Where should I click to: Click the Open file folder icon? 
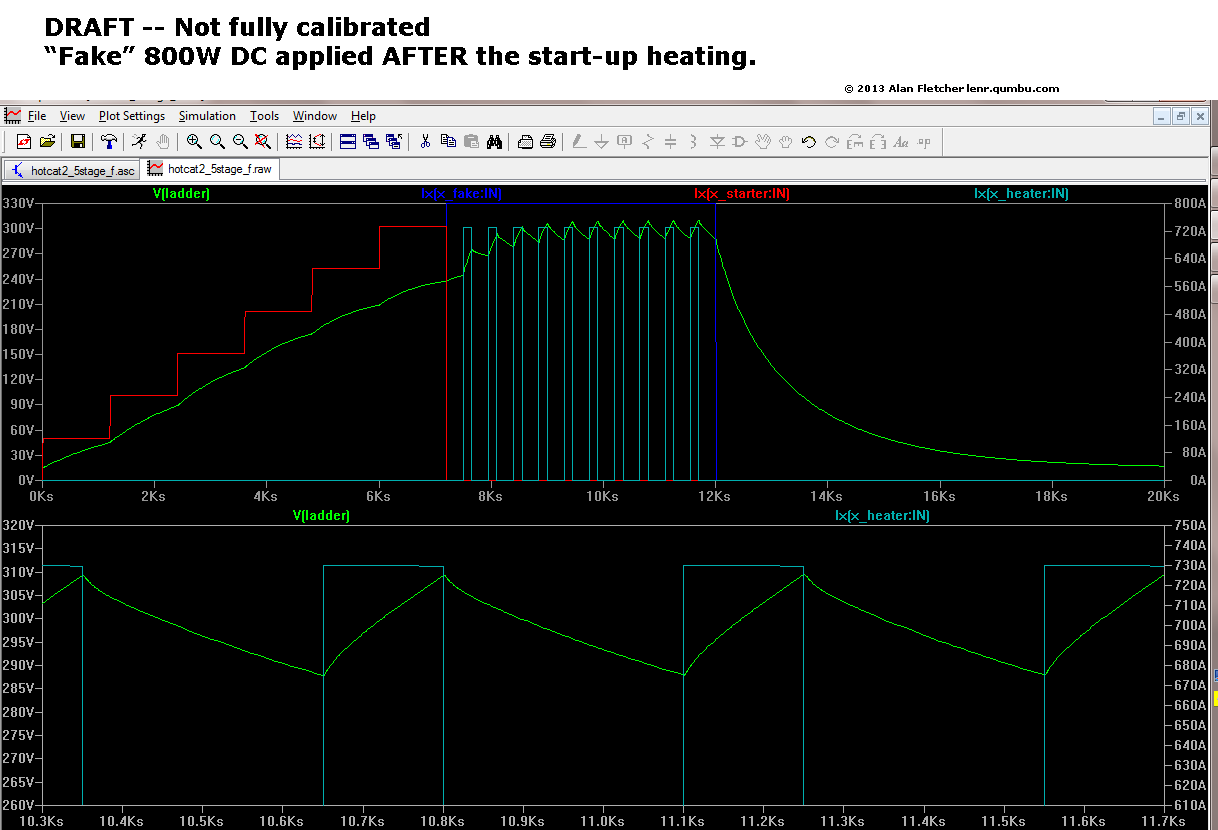pyautogui.click(x=47, y=142)
